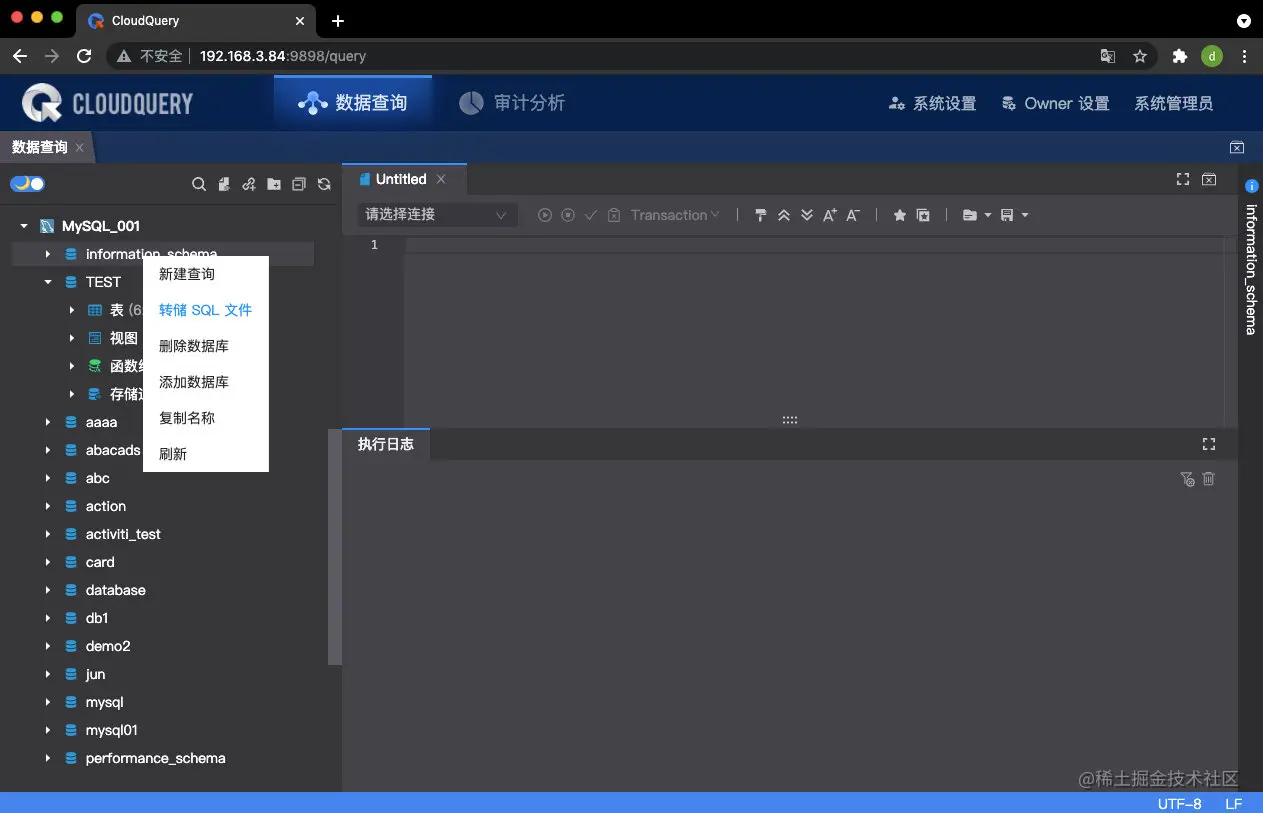1263x813 pixels.
Task: Select 复制名称 in context menu
Action: pos(206,418)
